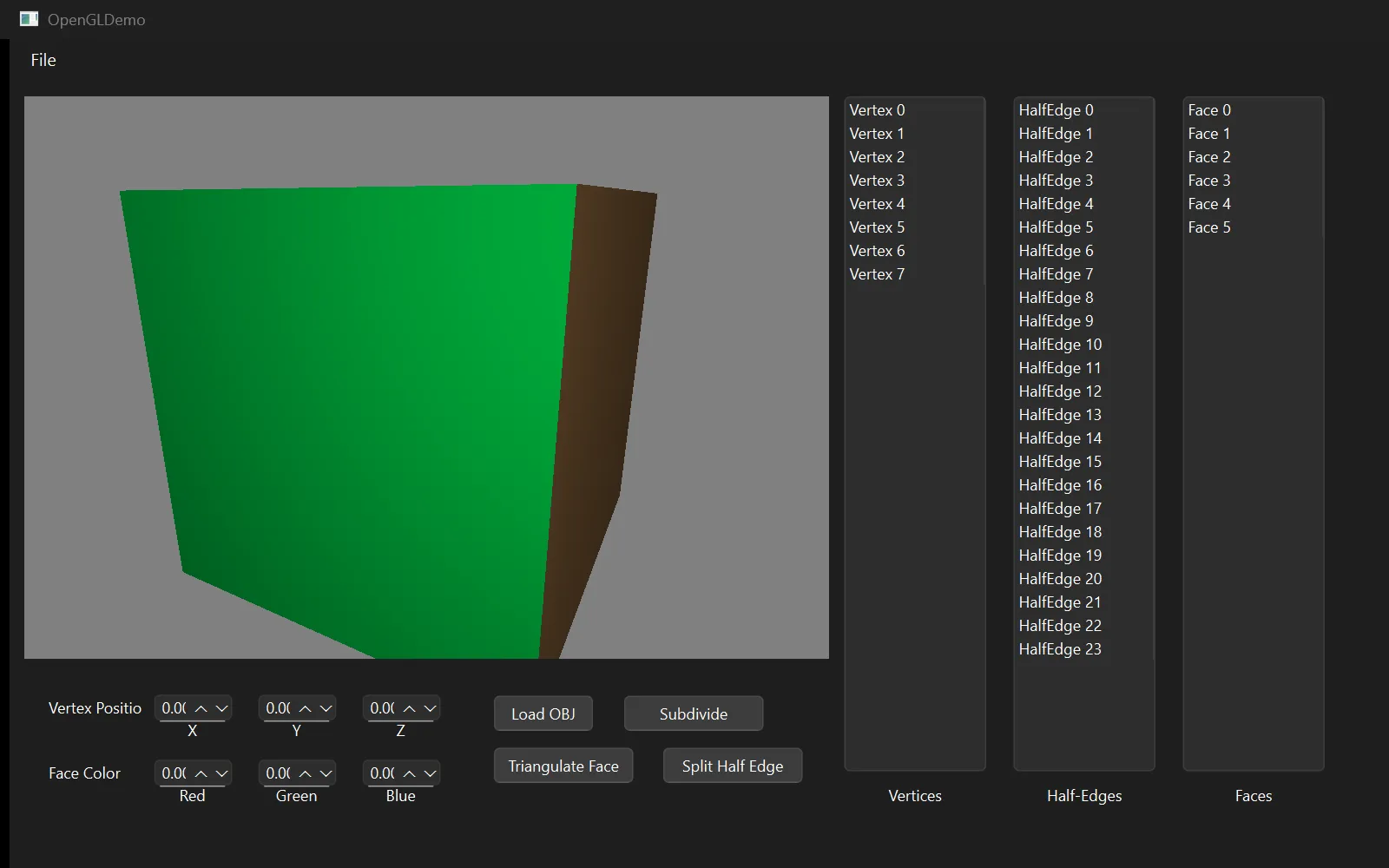Click the Load OBJ button
Viewport: 1389px width, 868px height.
pos(543,713)
